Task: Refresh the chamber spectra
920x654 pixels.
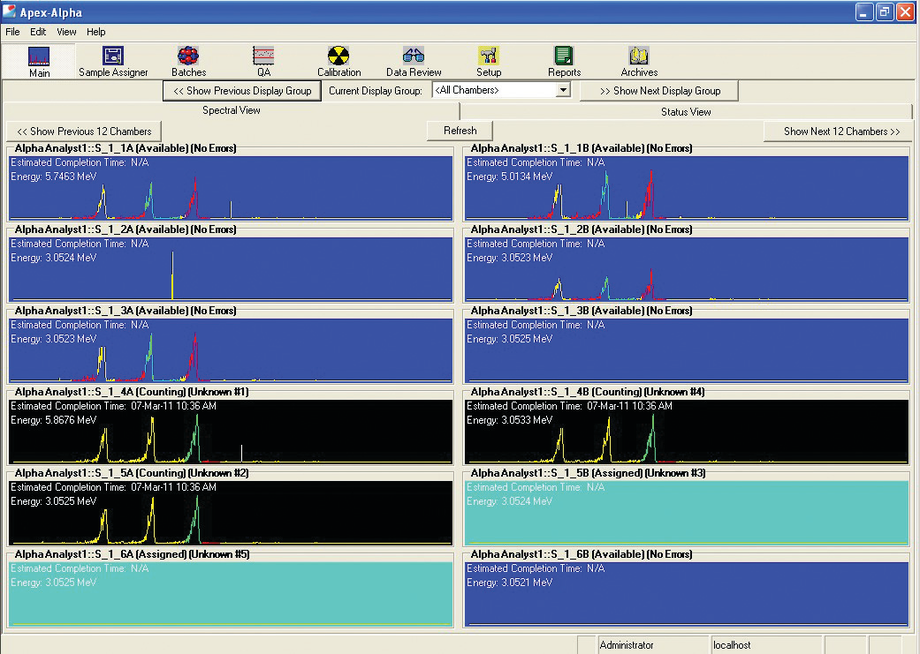Action: 459,129
